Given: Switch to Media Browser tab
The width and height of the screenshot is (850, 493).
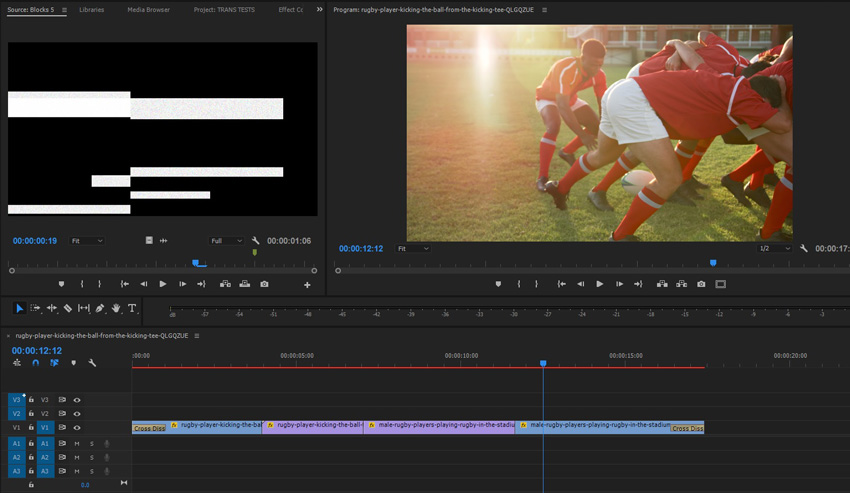Looking at the screenshot, I should coord(149,10).
